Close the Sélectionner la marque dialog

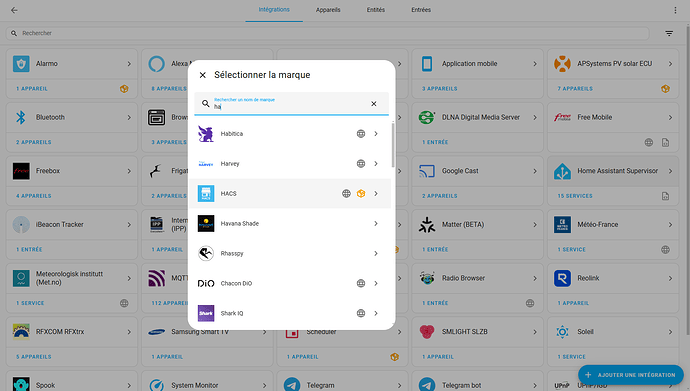point(202,75)
